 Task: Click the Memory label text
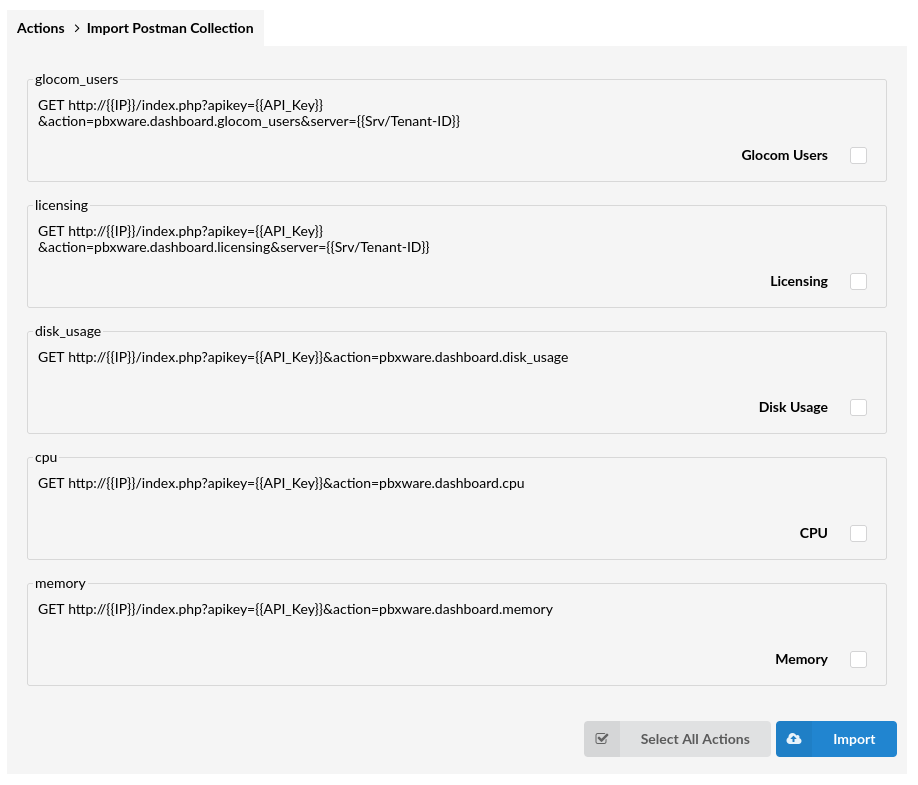click(x=801, y=659)
